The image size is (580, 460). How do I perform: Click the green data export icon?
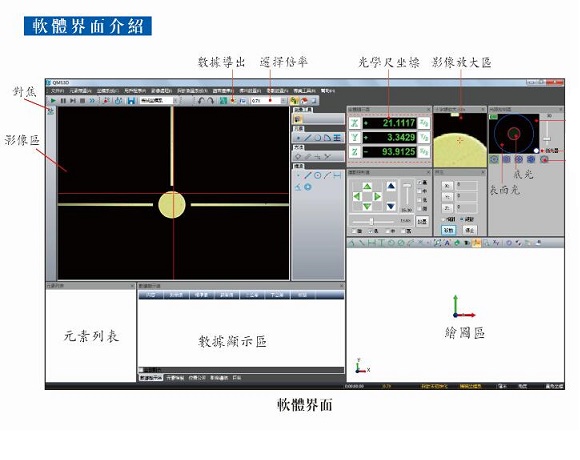pos(223,101)
